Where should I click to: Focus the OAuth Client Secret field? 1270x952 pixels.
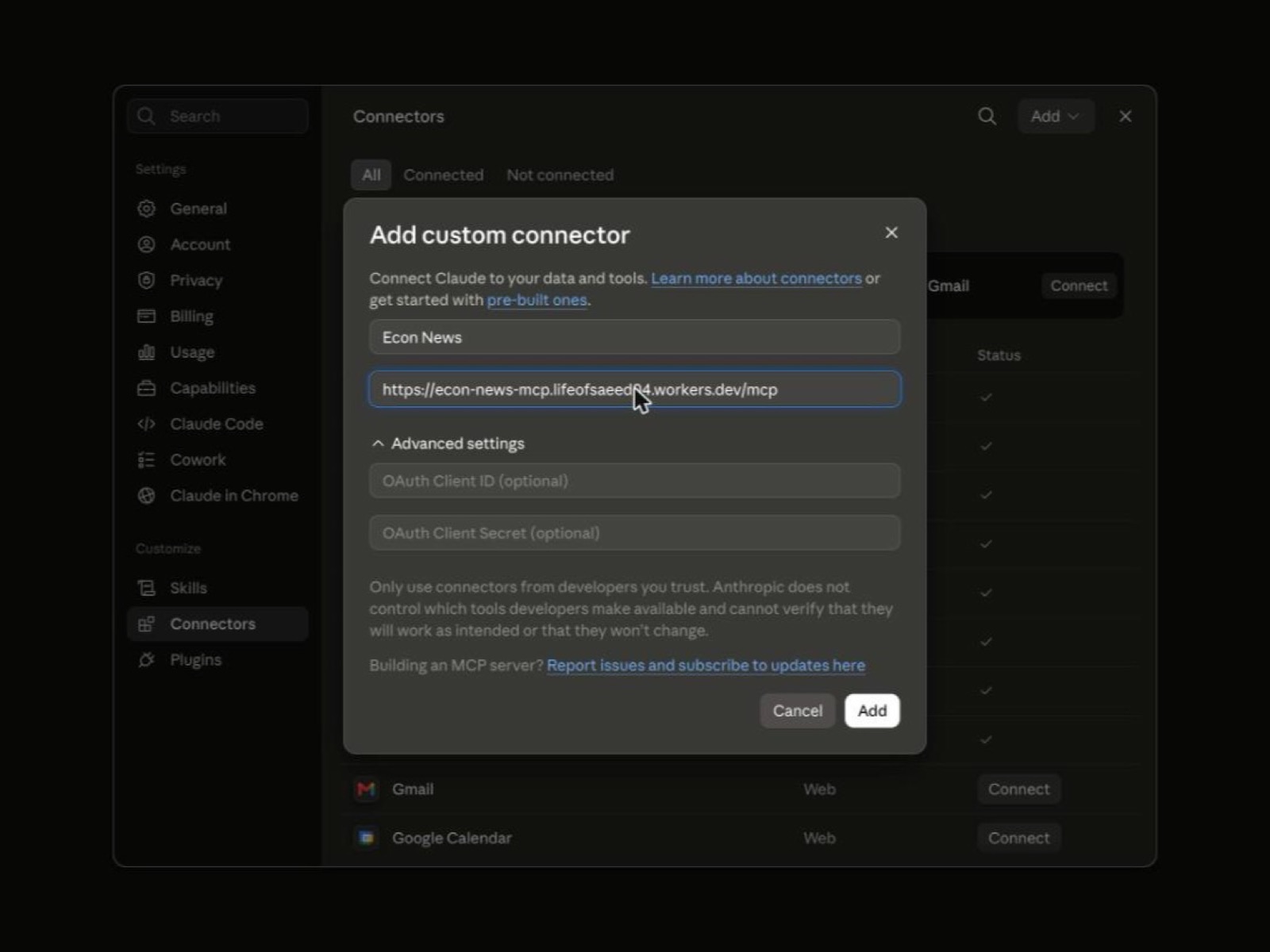pos(635,533)
